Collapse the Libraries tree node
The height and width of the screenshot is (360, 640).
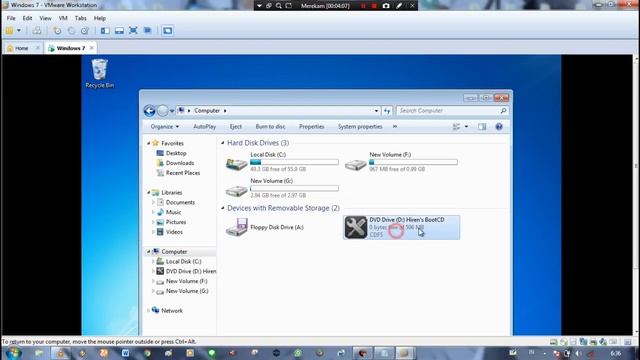pyautogui.click(x=149, y=192)
